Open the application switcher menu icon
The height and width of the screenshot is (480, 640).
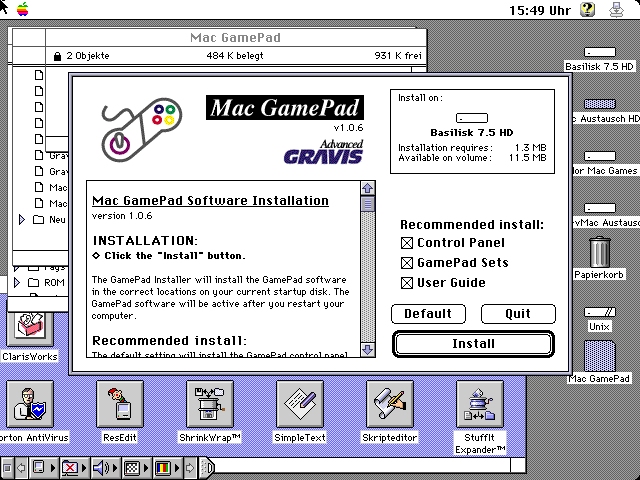click(x=617, y=9)
